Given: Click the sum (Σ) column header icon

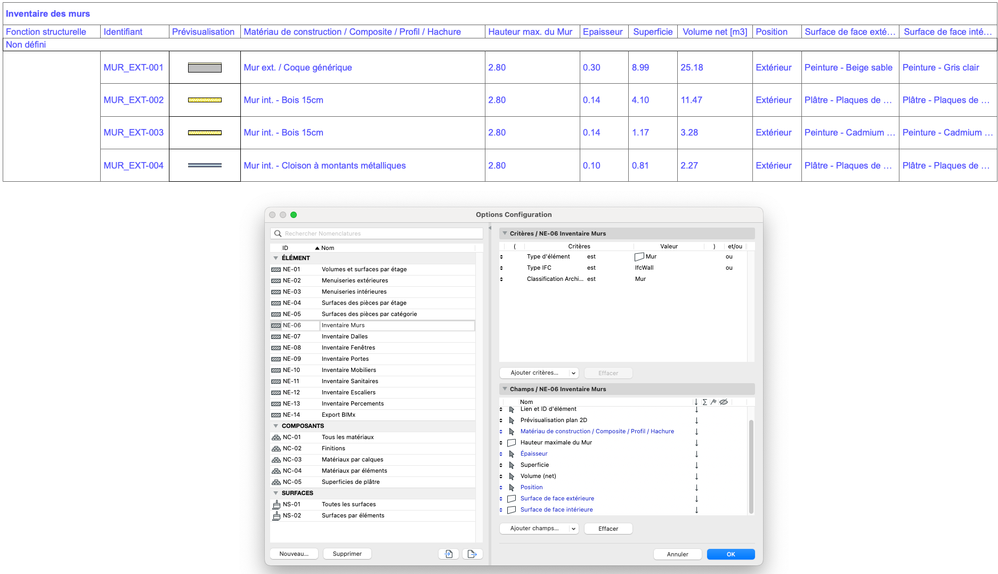Looking at the screenshot, I should (705, 402).
